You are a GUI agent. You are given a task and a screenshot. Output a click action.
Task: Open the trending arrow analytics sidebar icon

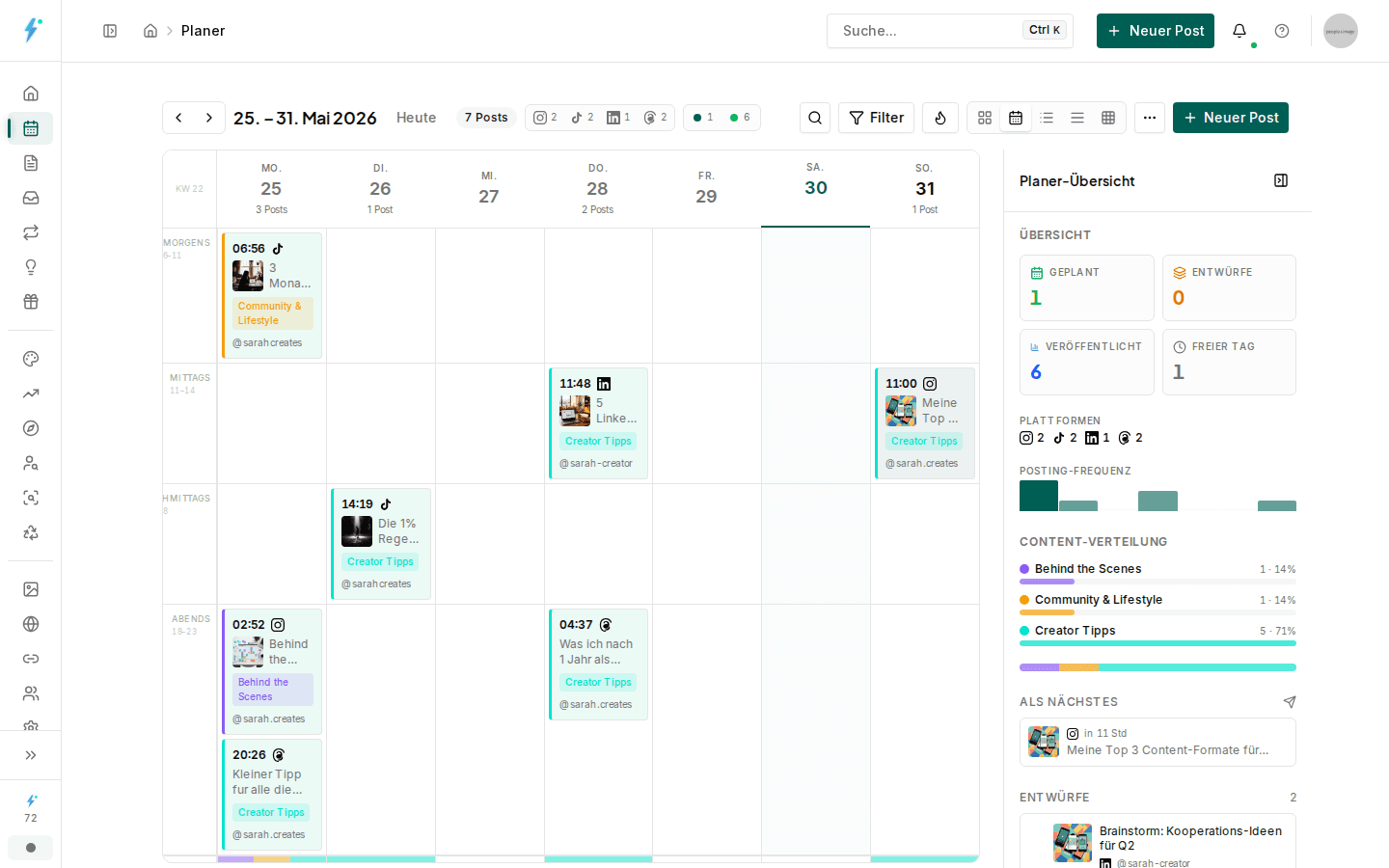pos(31,393)
